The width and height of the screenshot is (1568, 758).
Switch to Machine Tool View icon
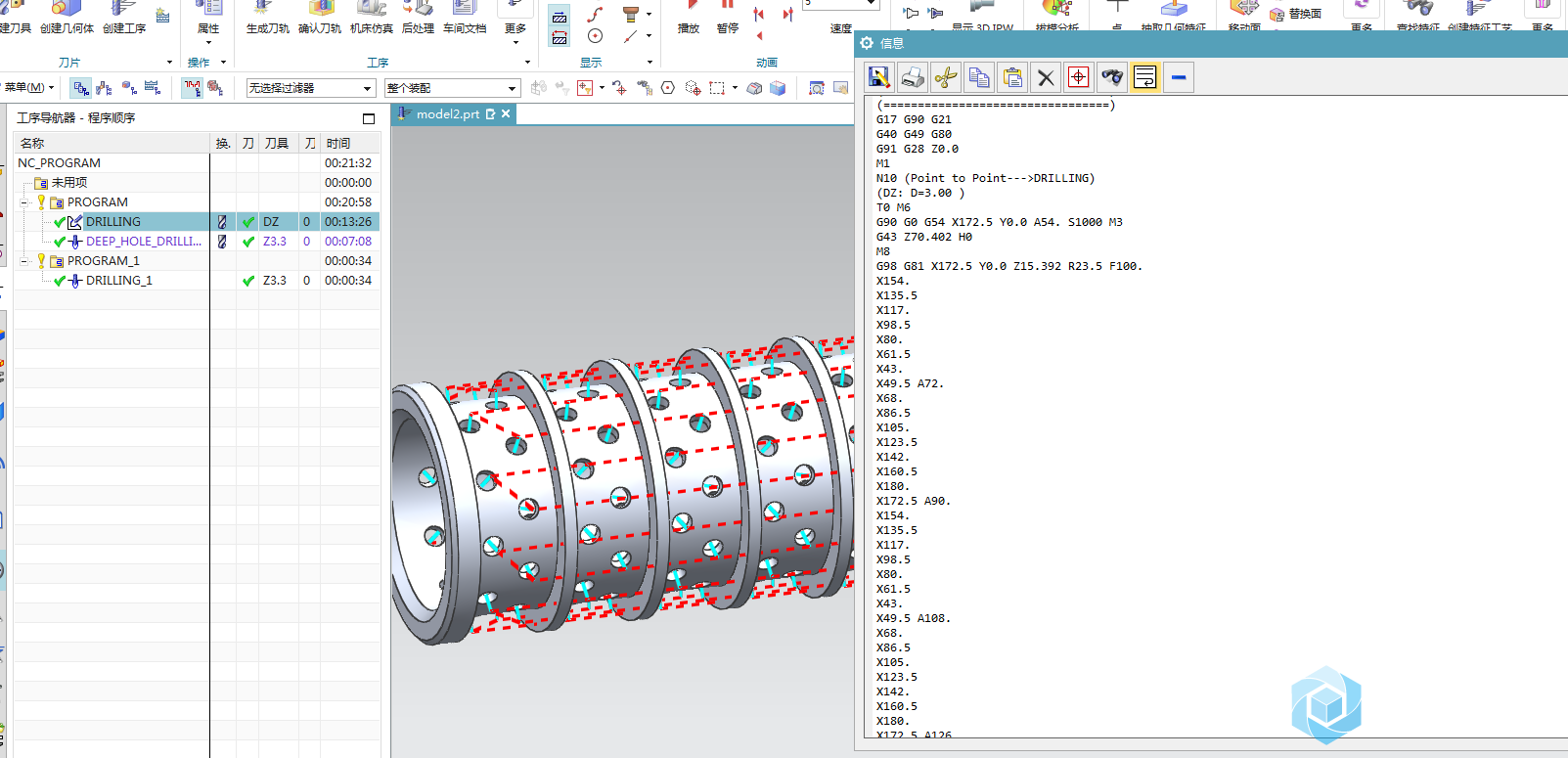(105, 88)
